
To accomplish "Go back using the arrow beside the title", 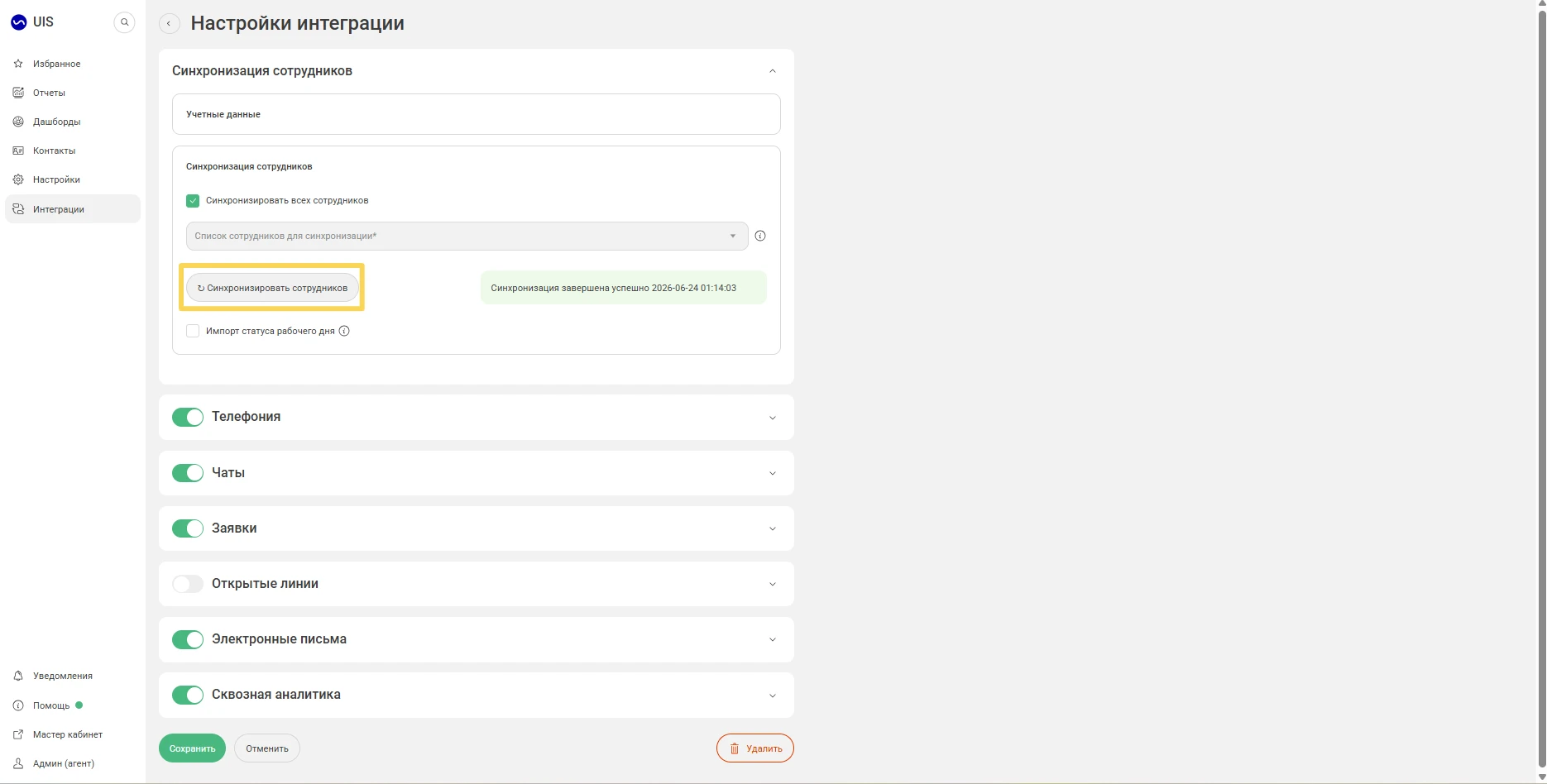I will (169, 23).
